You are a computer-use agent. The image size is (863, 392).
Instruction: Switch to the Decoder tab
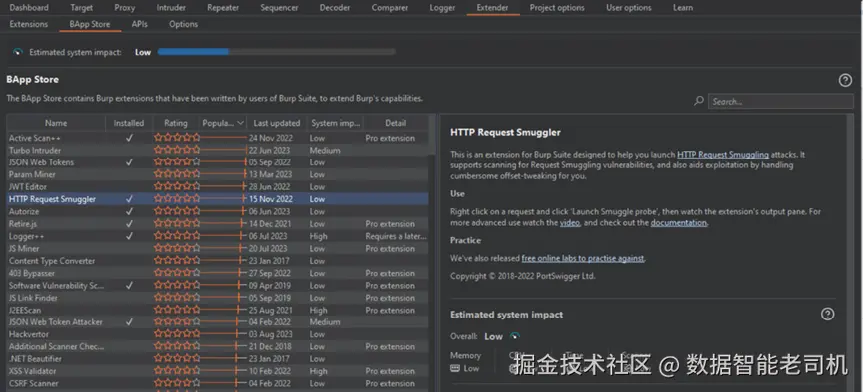coord(335,8)
